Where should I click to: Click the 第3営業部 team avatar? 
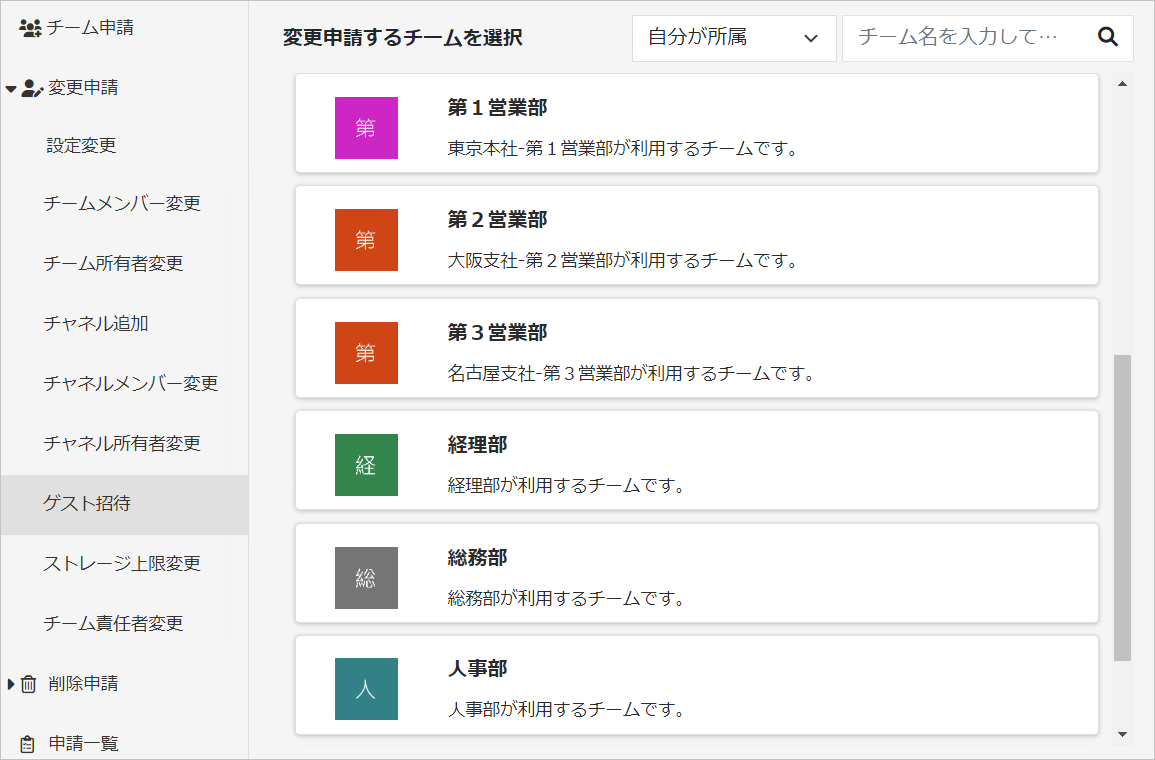[x=365, y=352]
